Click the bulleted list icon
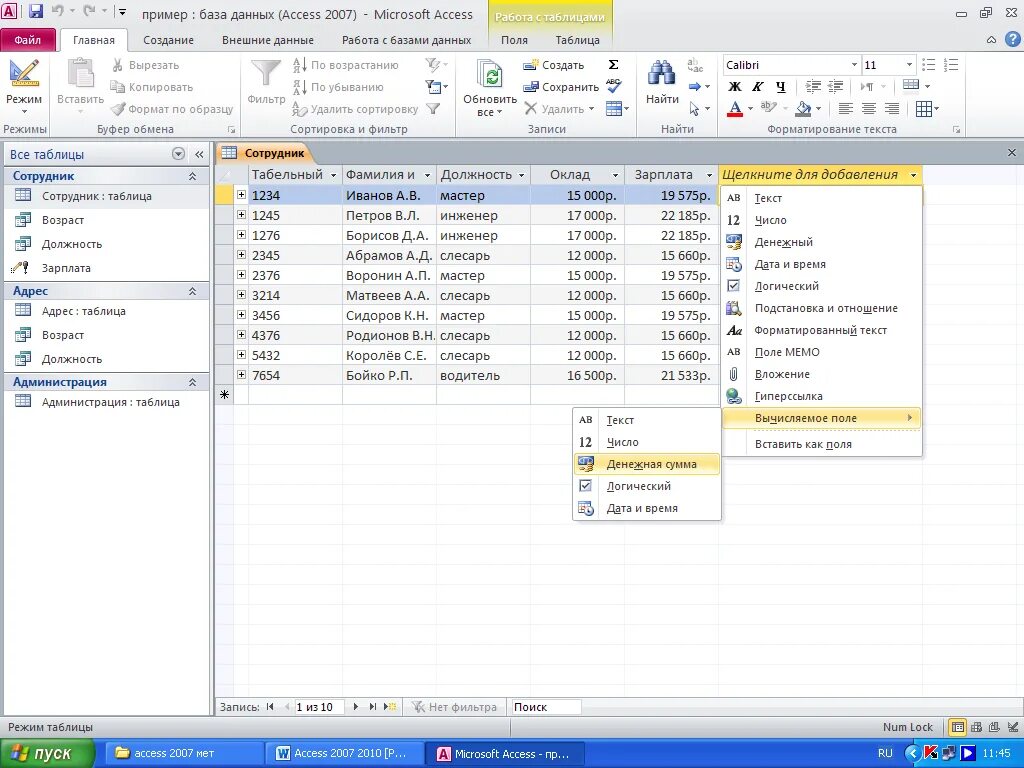1024x768 pixels. tap(929, 65)
